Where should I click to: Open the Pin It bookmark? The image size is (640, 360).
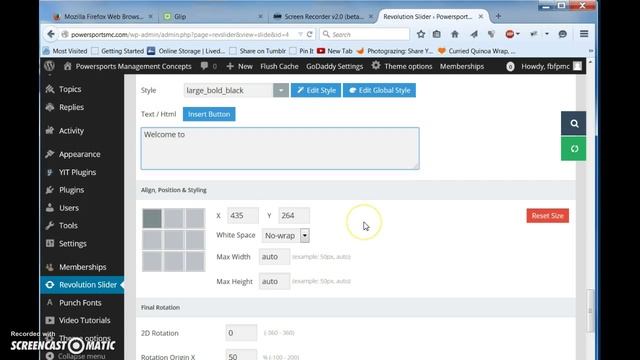pyautogui.click(x=301, y=51)
